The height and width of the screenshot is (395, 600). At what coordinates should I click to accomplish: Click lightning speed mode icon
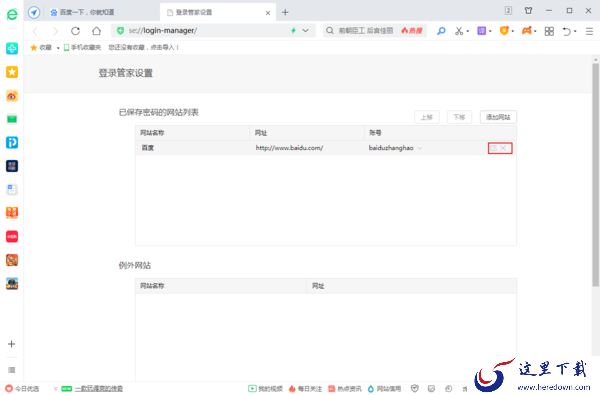coord(293,31)
